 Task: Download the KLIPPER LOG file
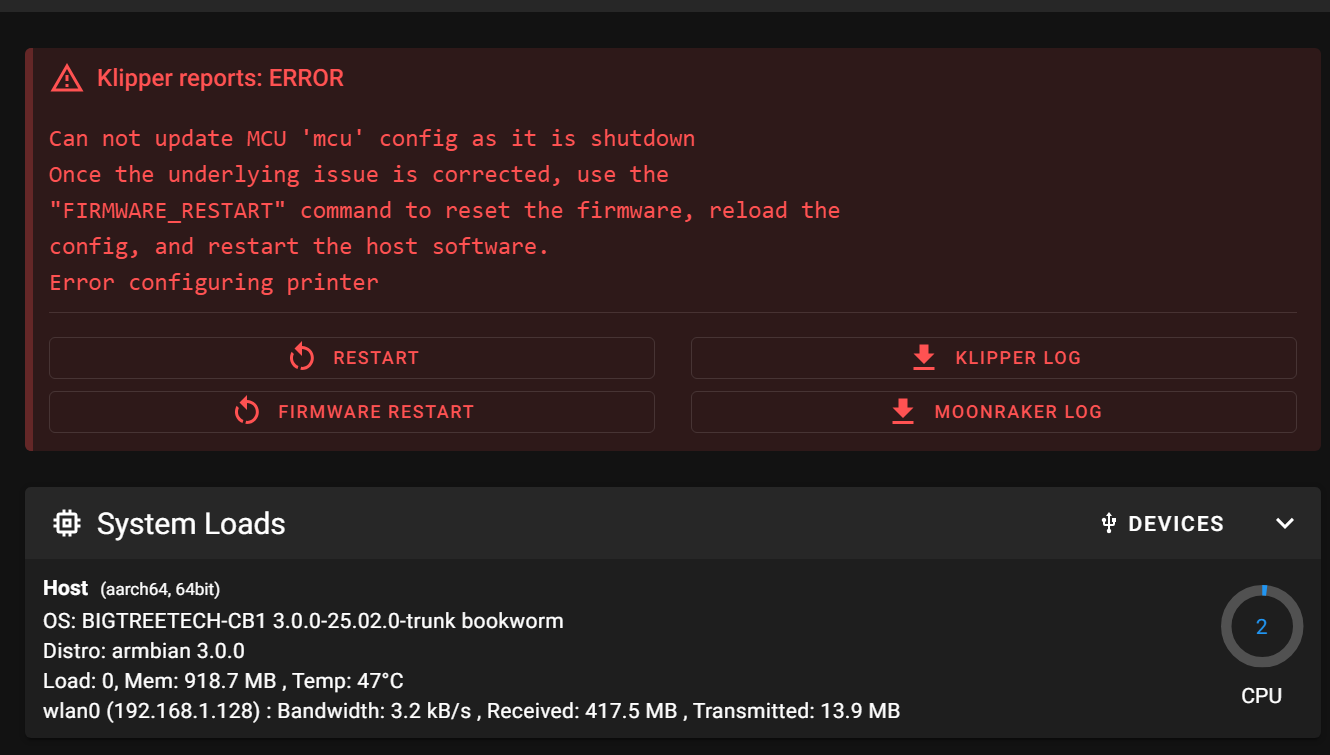coord(994,358)
